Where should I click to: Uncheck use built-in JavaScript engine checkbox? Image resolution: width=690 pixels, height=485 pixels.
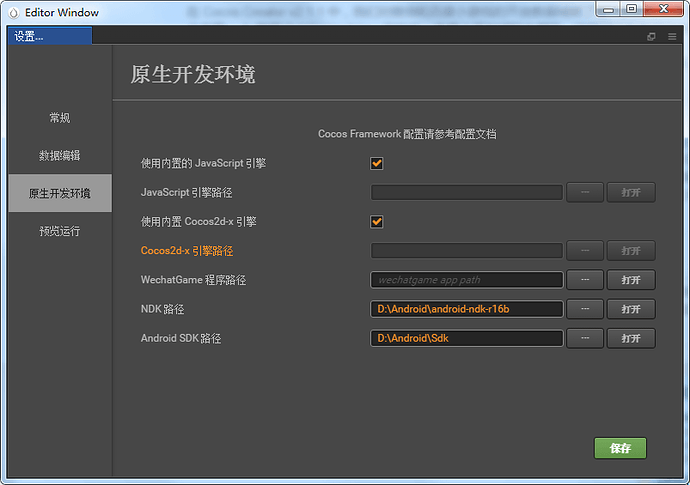click(377, 163)
